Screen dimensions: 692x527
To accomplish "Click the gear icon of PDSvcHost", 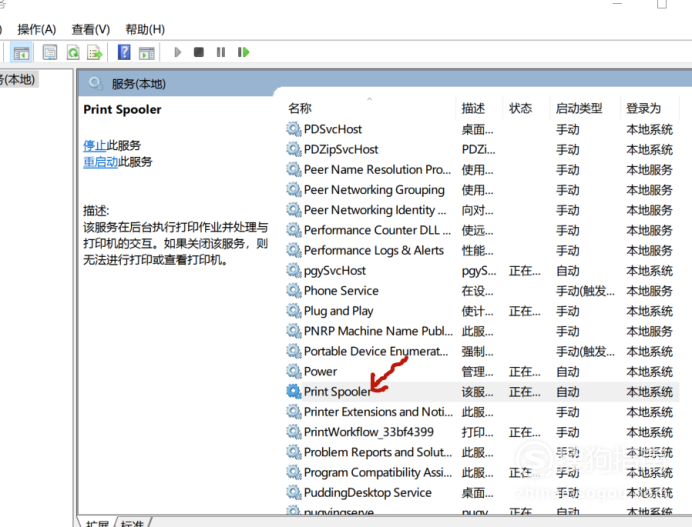I will click(293, 129).
